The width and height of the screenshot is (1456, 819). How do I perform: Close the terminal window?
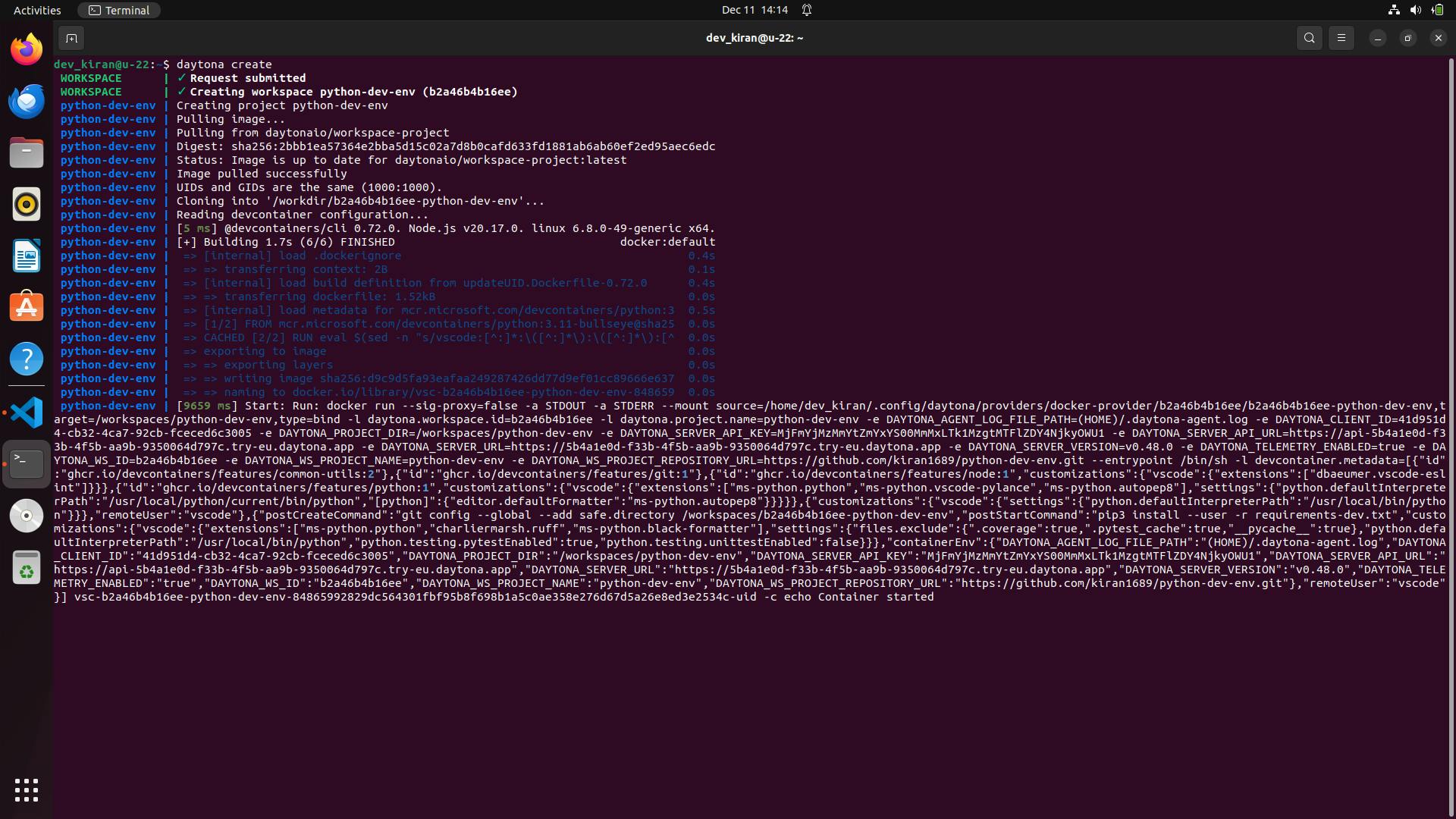pyautogui.click(x=1439, y=38)
